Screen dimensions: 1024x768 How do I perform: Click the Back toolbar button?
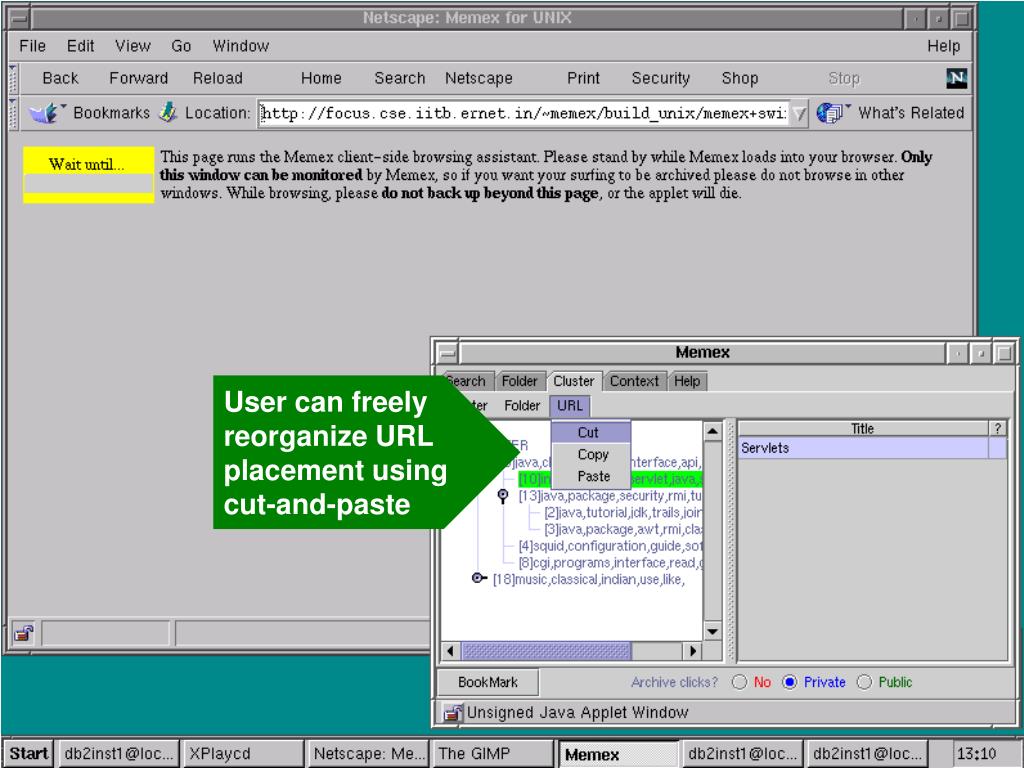click(x=60, y=78)
